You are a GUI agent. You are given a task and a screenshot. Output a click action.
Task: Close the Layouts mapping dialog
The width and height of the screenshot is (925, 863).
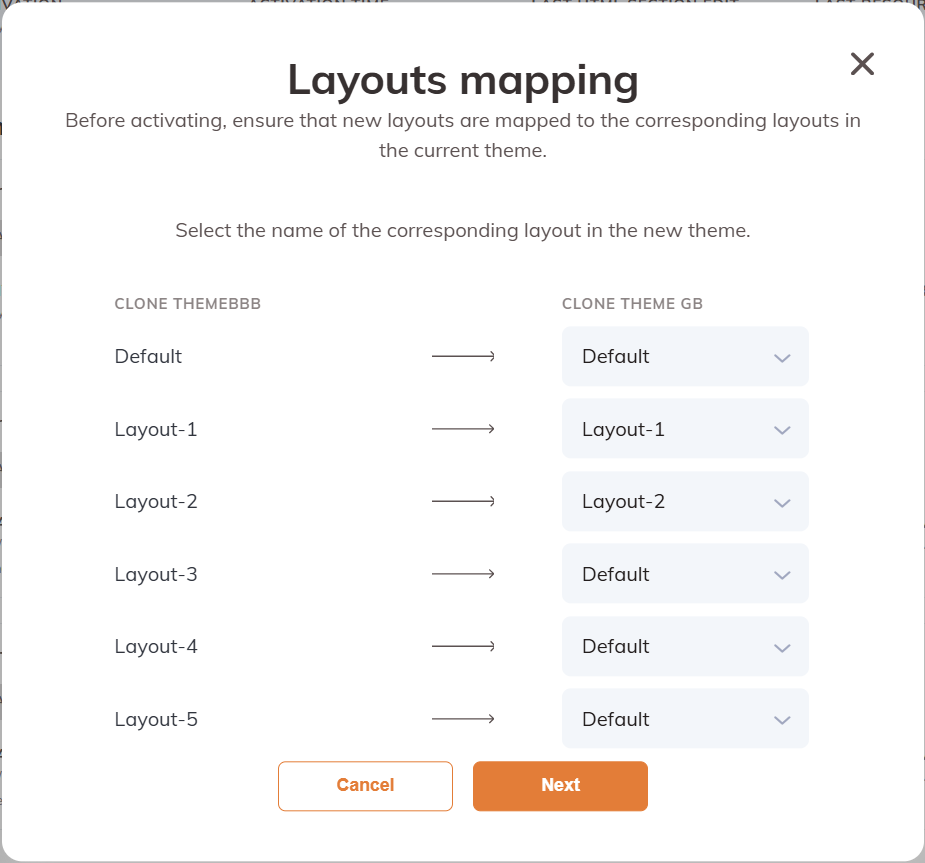click(862, 64)
